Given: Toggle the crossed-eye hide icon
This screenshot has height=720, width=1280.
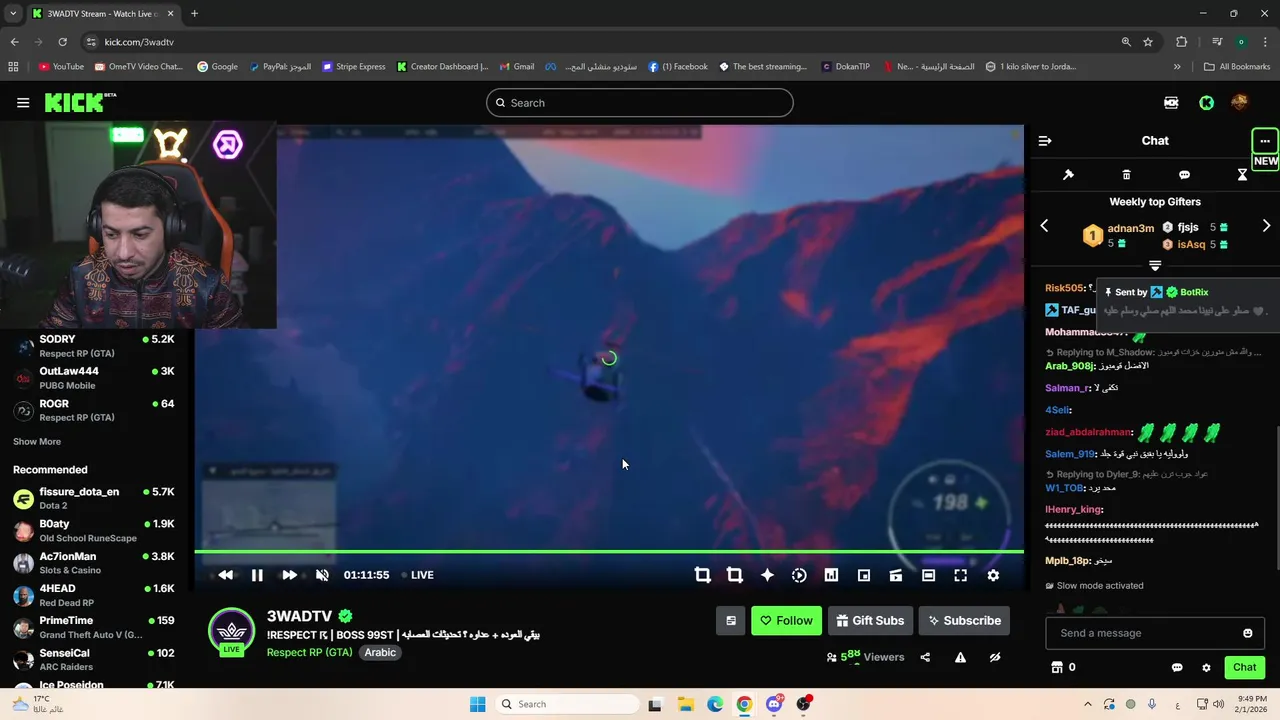Looking at the screenshot, I should 995,657.
